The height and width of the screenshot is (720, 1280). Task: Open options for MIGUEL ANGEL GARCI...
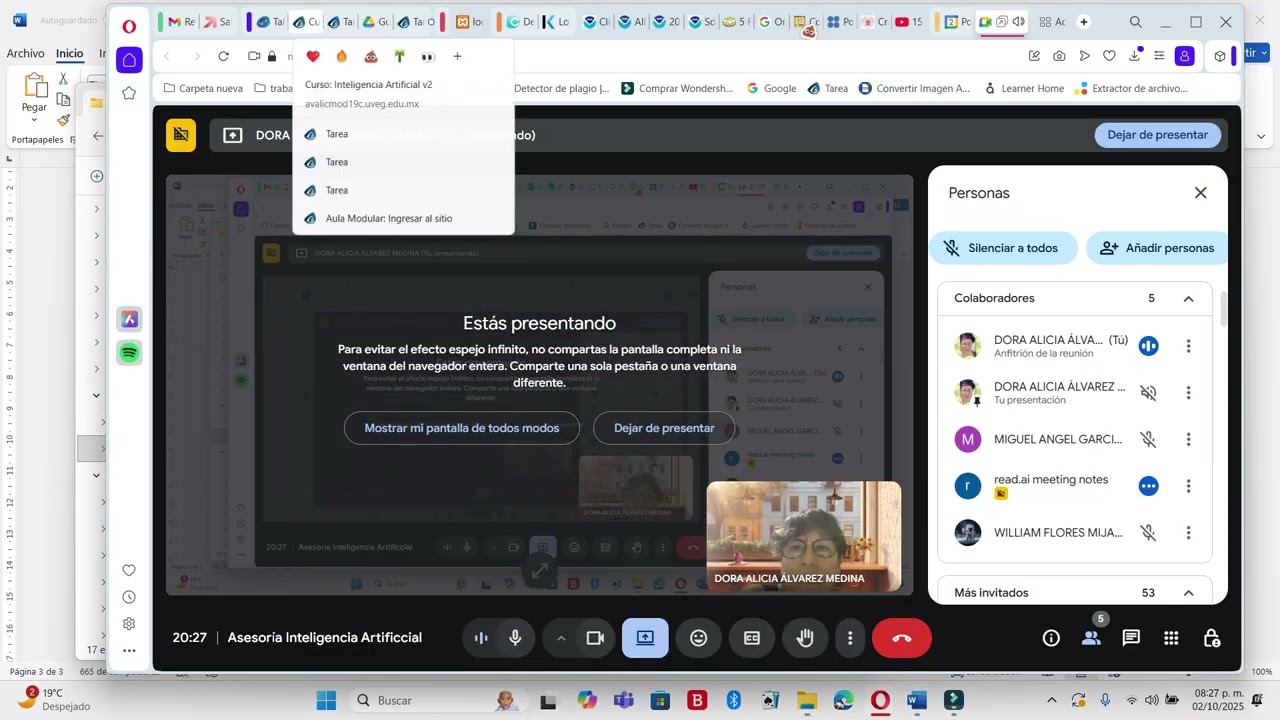tap(1188, 439)
